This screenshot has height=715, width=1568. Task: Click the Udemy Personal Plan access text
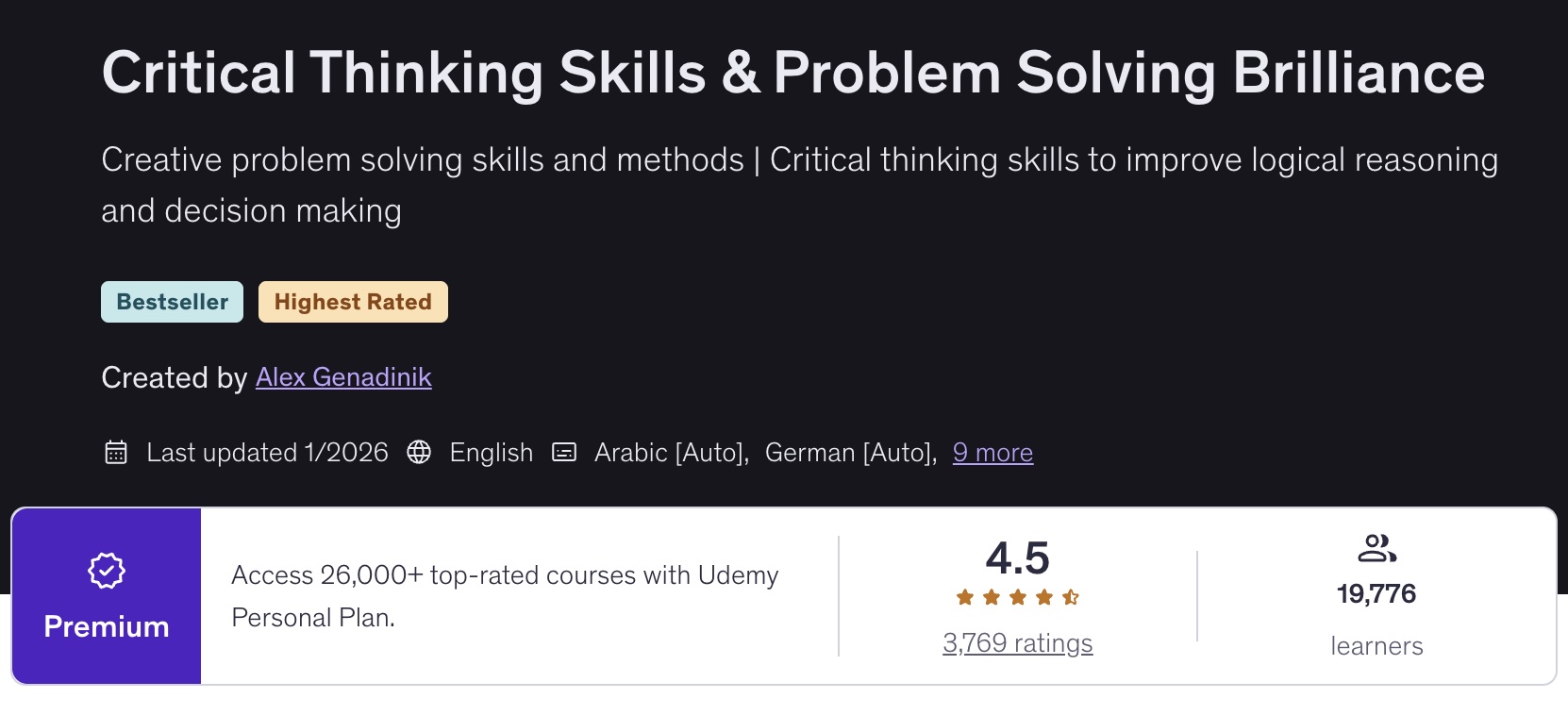pyautogui.click(x=505, y=596)
